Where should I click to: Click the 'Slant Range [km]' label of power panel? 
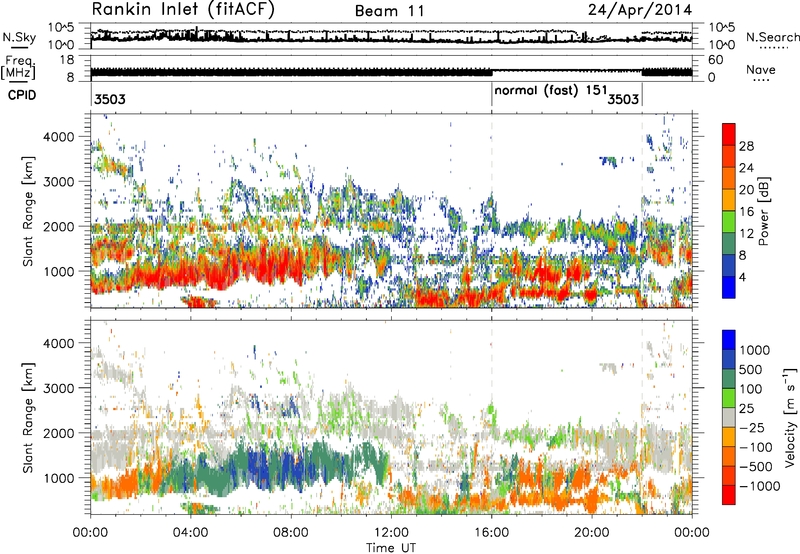point(28,211)
